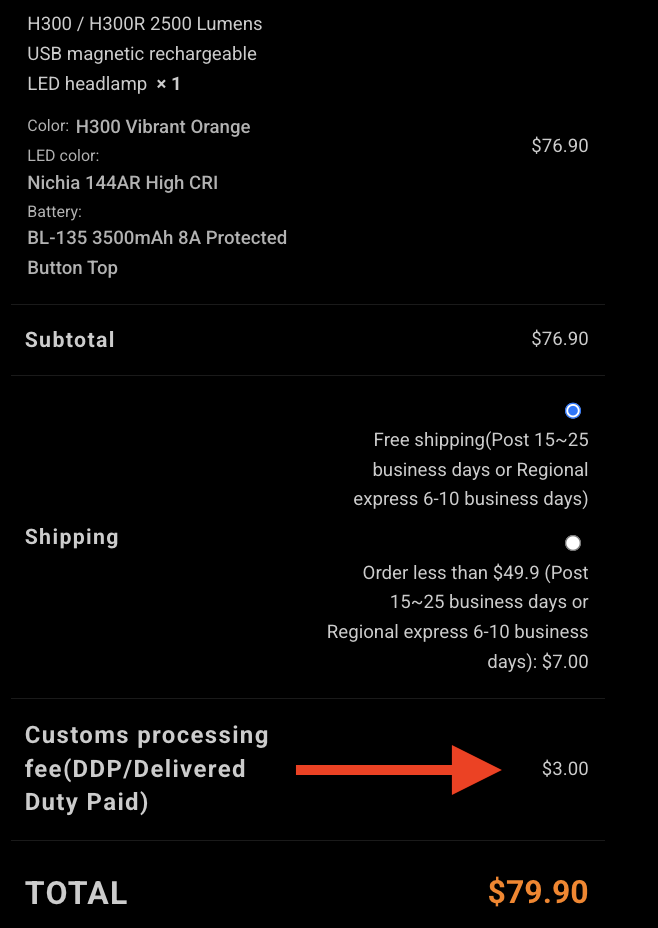The image size is (658, 928).
Task: Click the 'Battery:' attribute label
Action: [55, 212]
